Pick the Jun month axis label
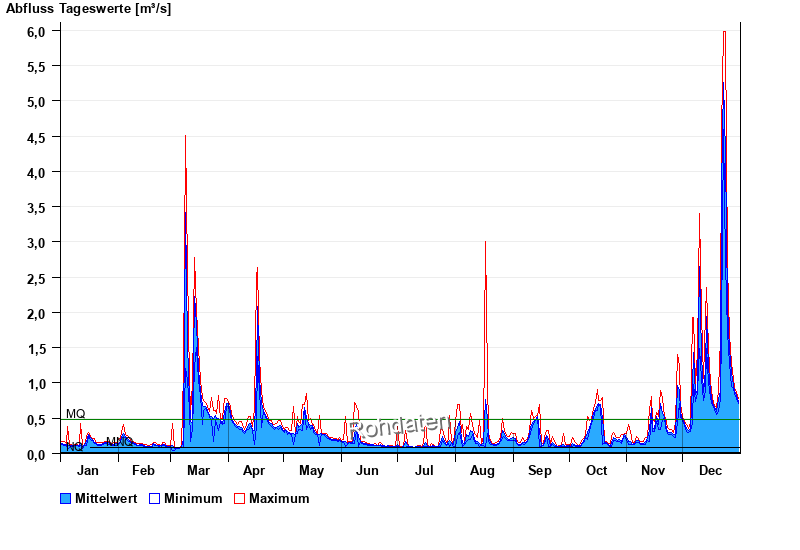This screenshot has height=550, width=800. [368, 471]
